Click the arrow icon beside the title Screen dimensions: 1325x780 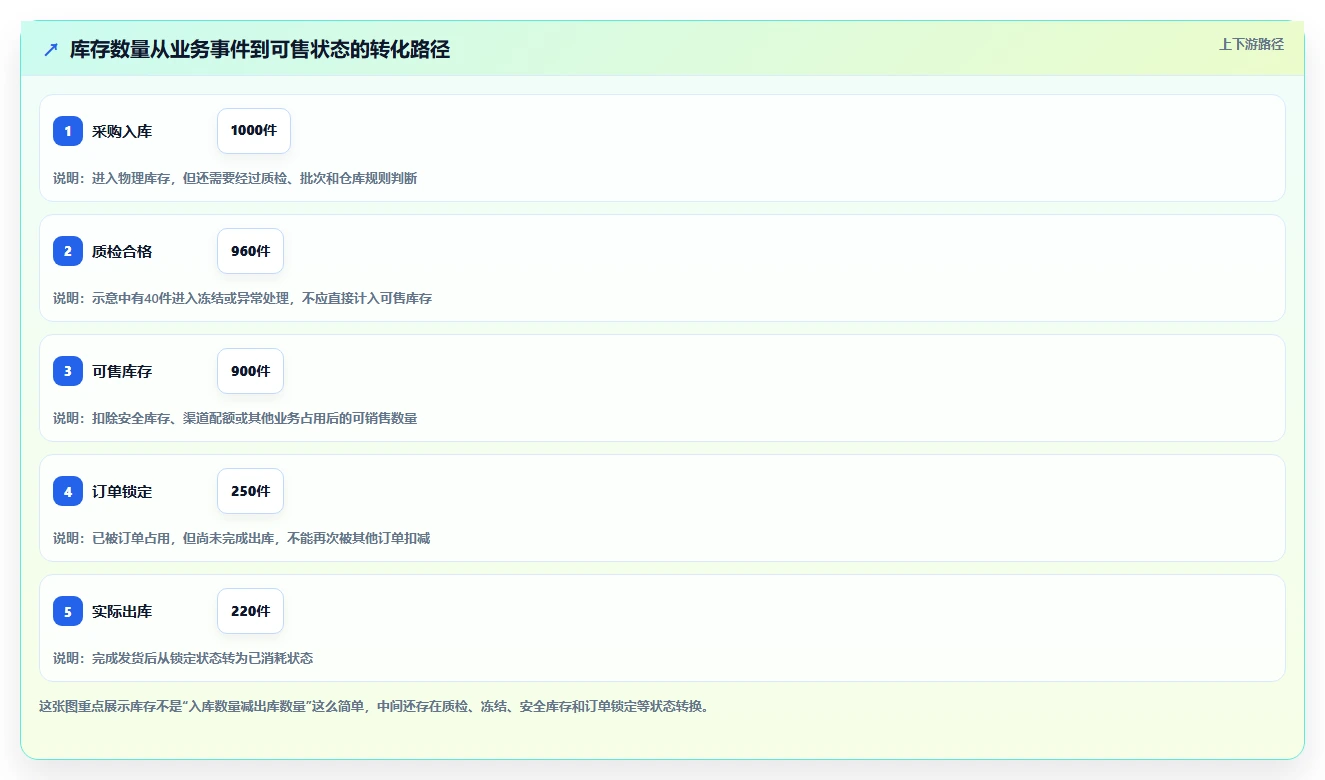click(51, 50)
